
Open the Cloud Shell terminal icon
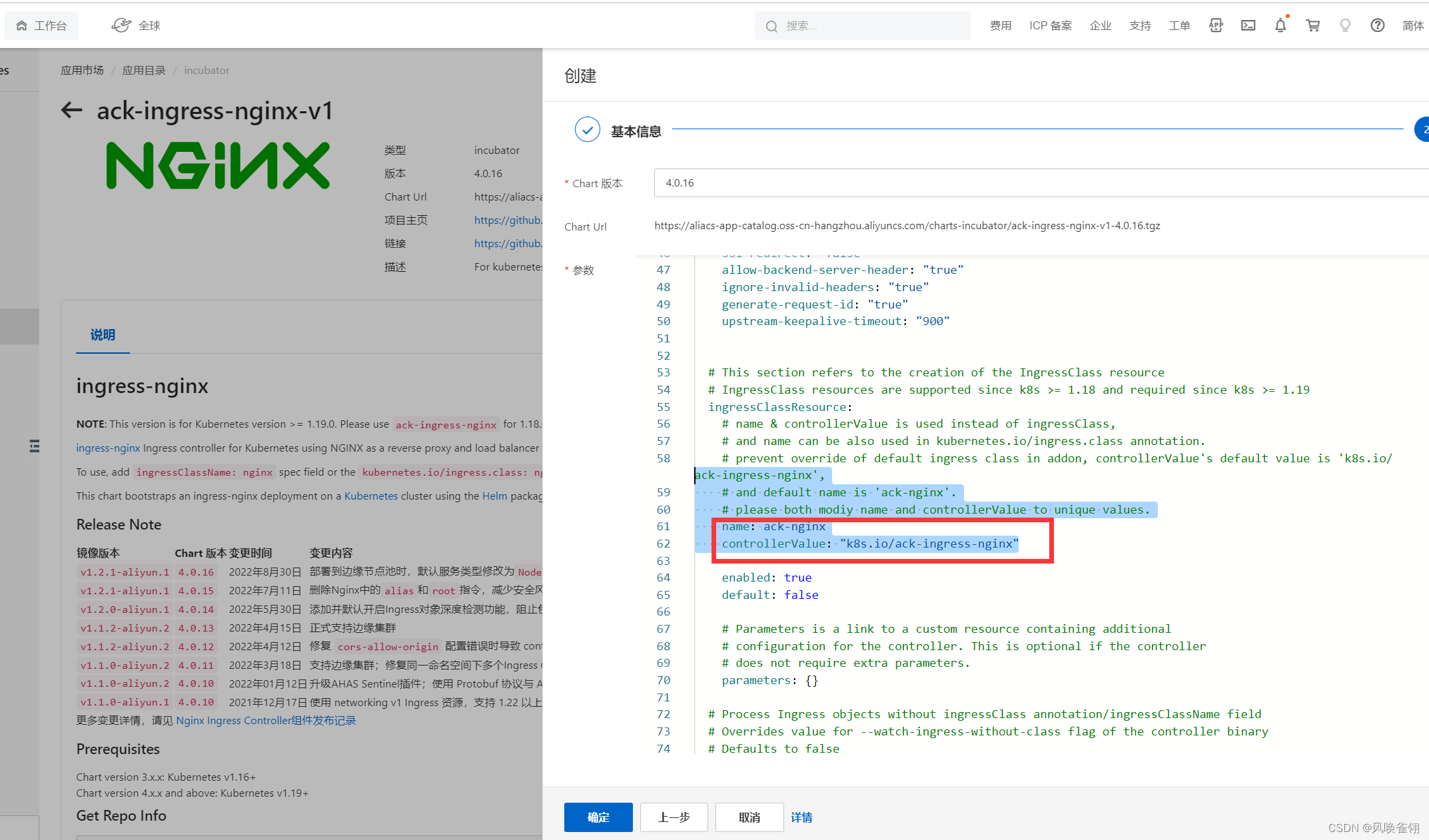pos(1248,25)
